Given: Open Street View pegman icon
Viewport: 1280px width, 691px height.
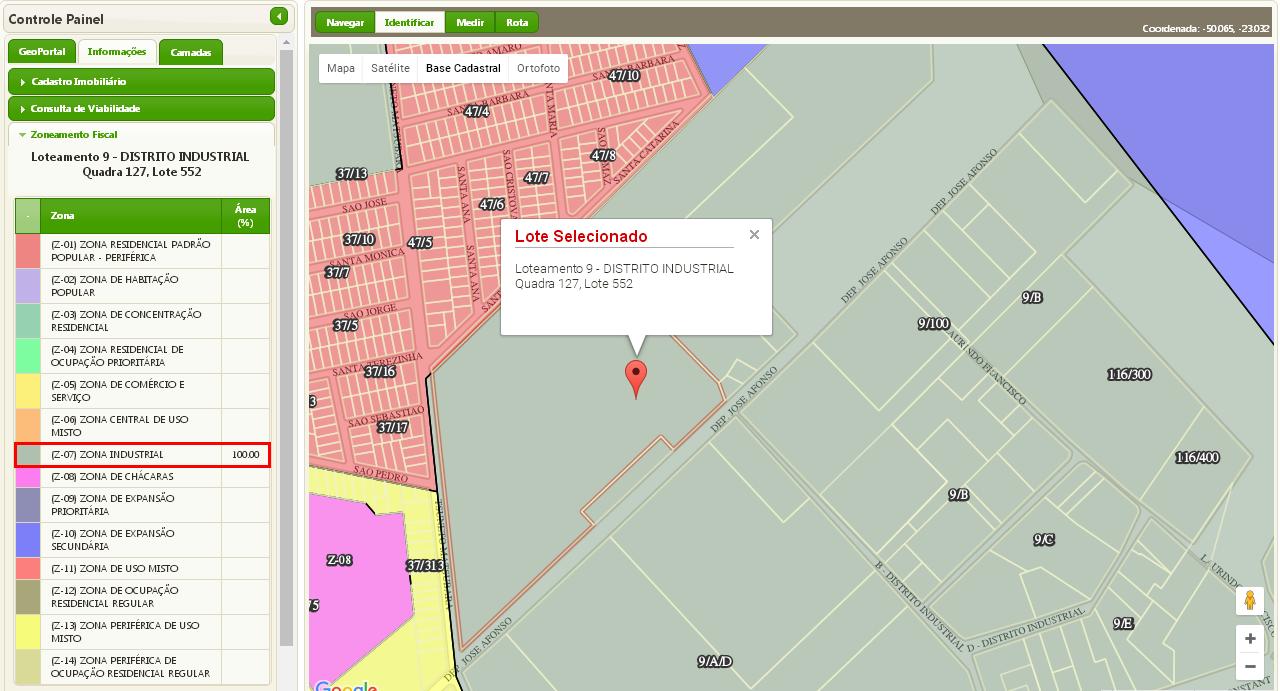Looking at the screenshot, I should [x=1249, y=601].
